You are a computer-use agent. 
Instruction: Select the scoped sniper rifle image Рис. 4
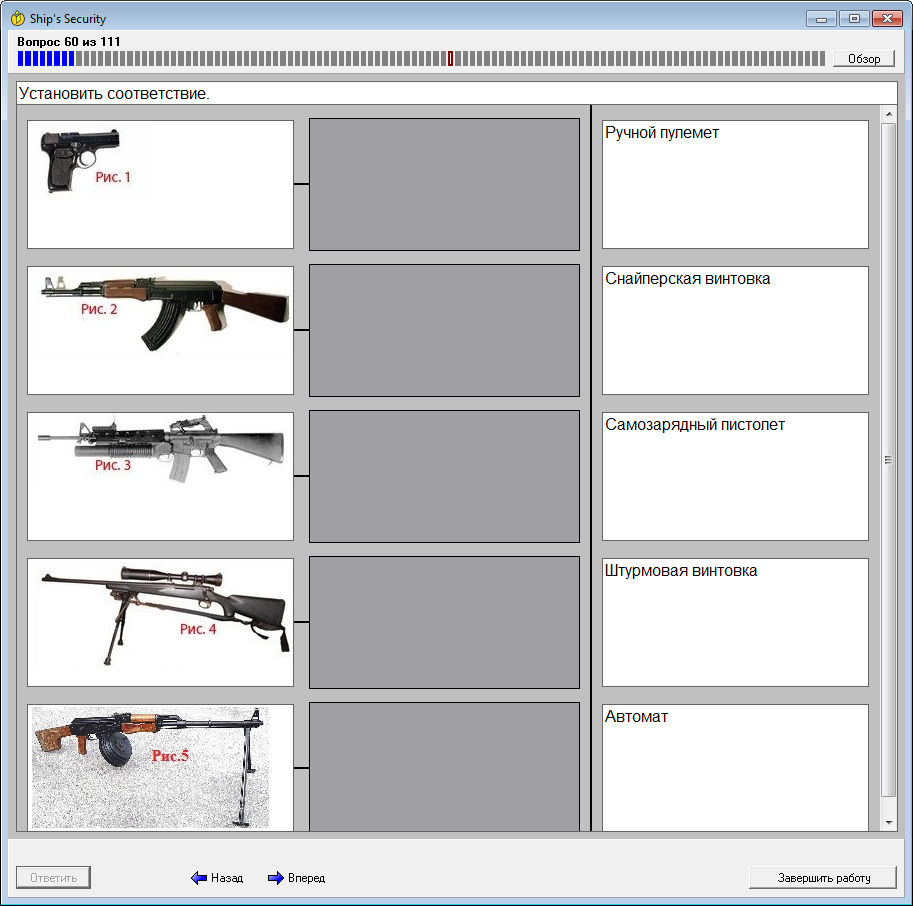(x=160, y=622)
